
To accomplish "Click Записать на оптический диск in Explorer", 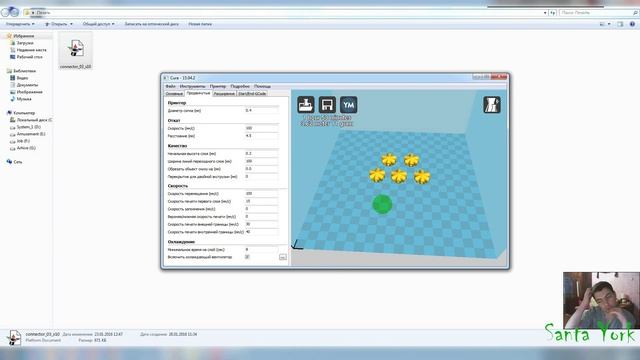I will click(151, 24).
